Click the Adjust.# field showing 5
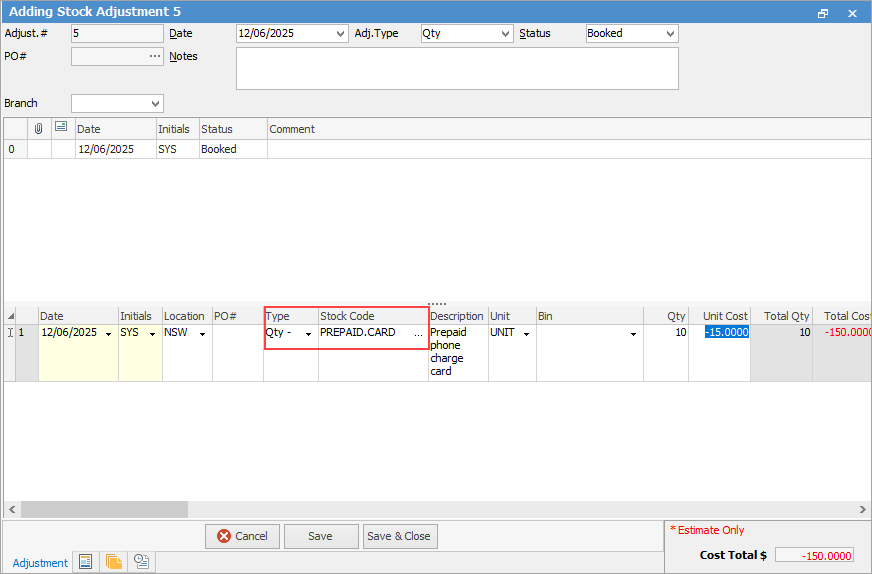 pos(117,33)
